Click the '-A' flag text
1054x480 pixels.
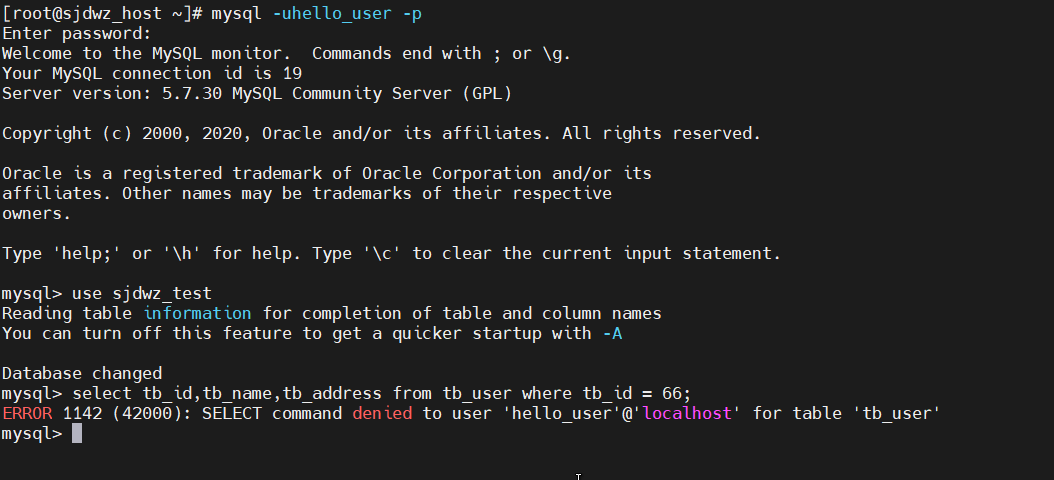(x=612, y=333)
